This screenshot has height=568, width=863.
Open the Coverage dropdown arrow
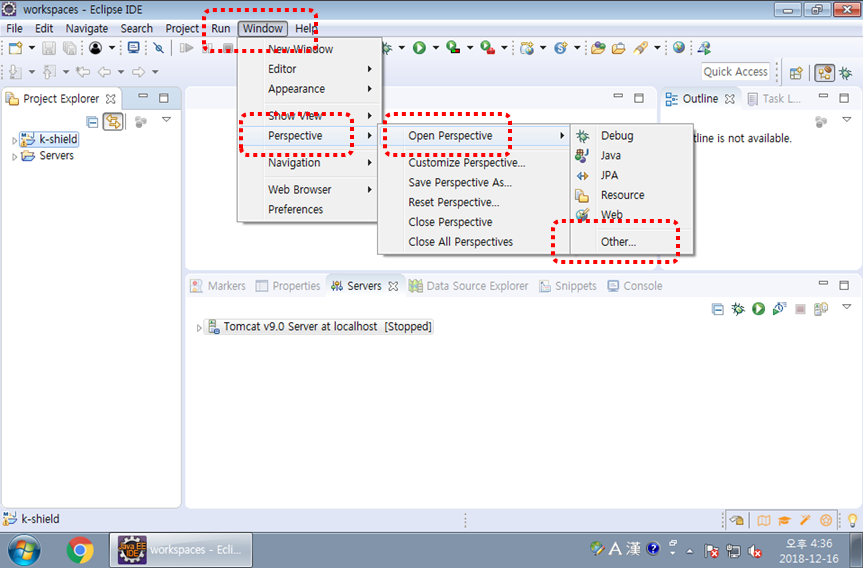click(x=469, y=48)
